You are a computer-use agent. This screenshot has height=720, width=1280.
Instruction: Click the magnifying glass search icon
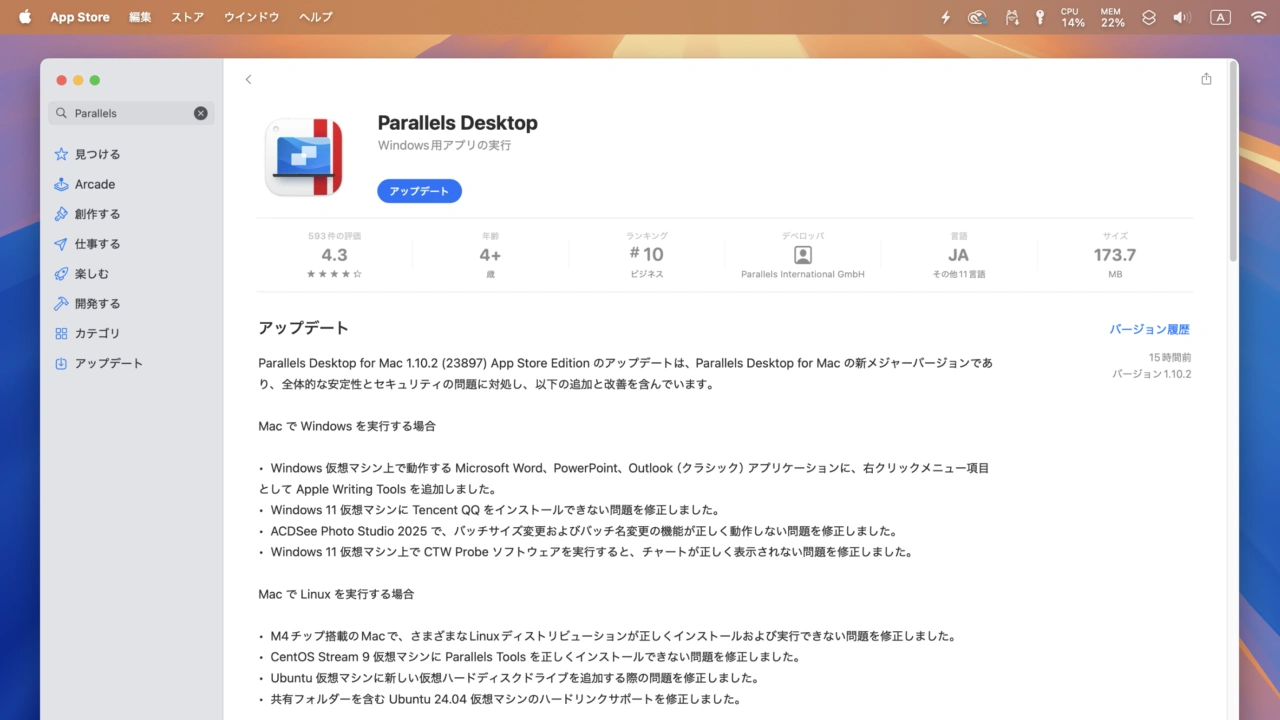(62, 113)
